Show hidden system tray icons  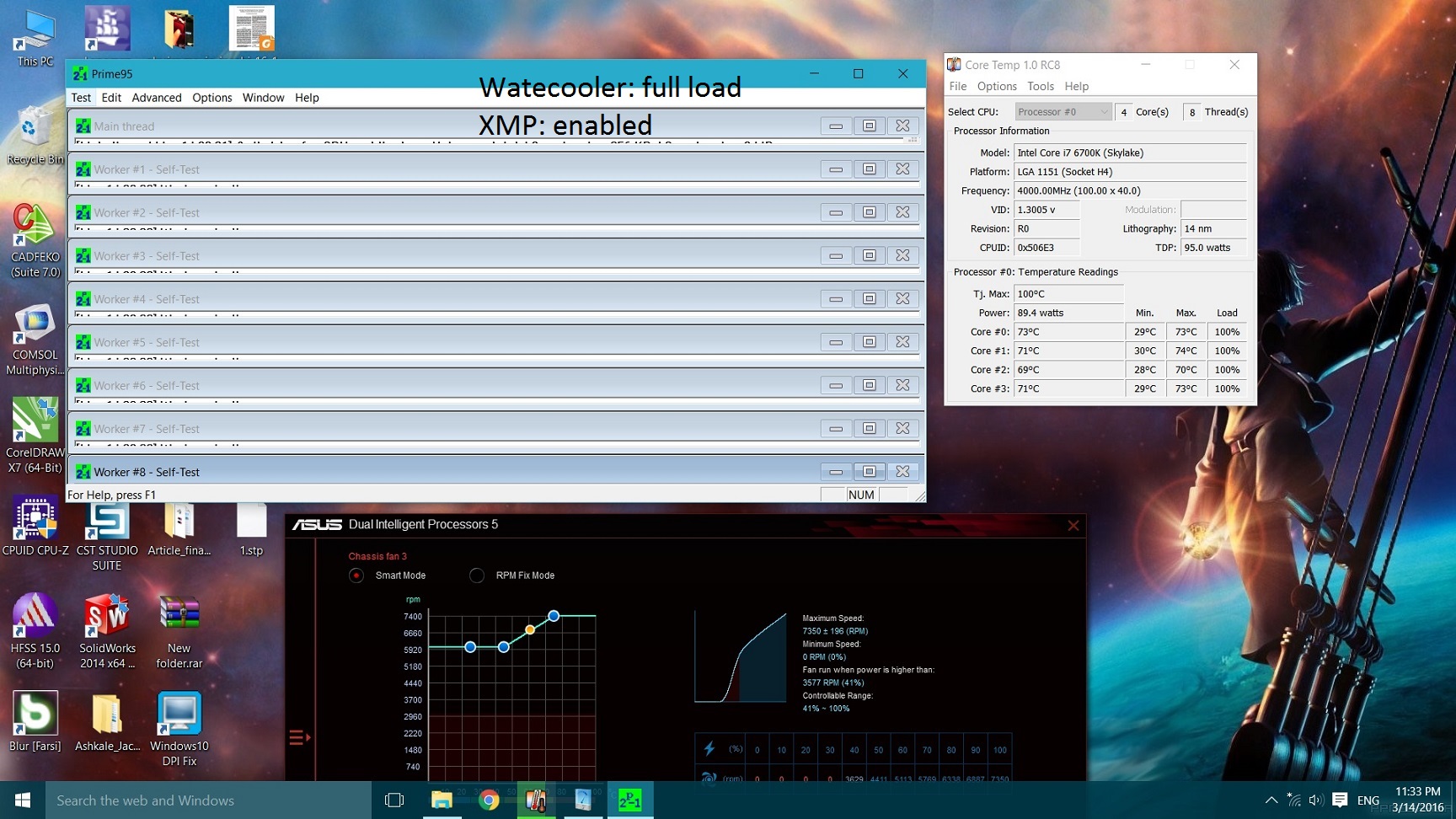pos(1271,800)
